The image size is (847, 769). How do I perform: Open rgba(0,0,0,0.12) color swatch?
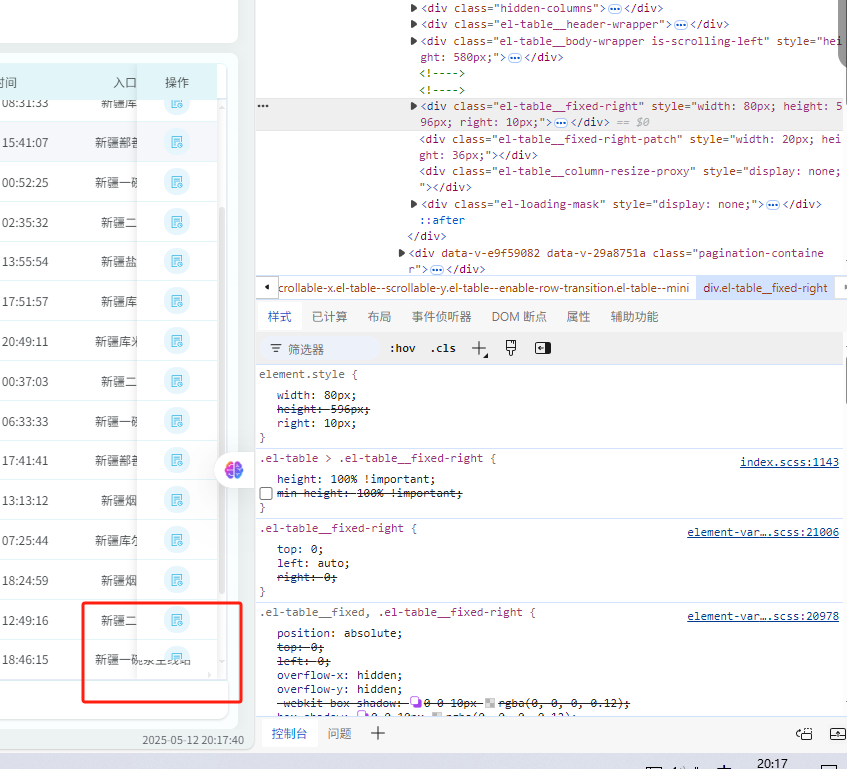490,703
